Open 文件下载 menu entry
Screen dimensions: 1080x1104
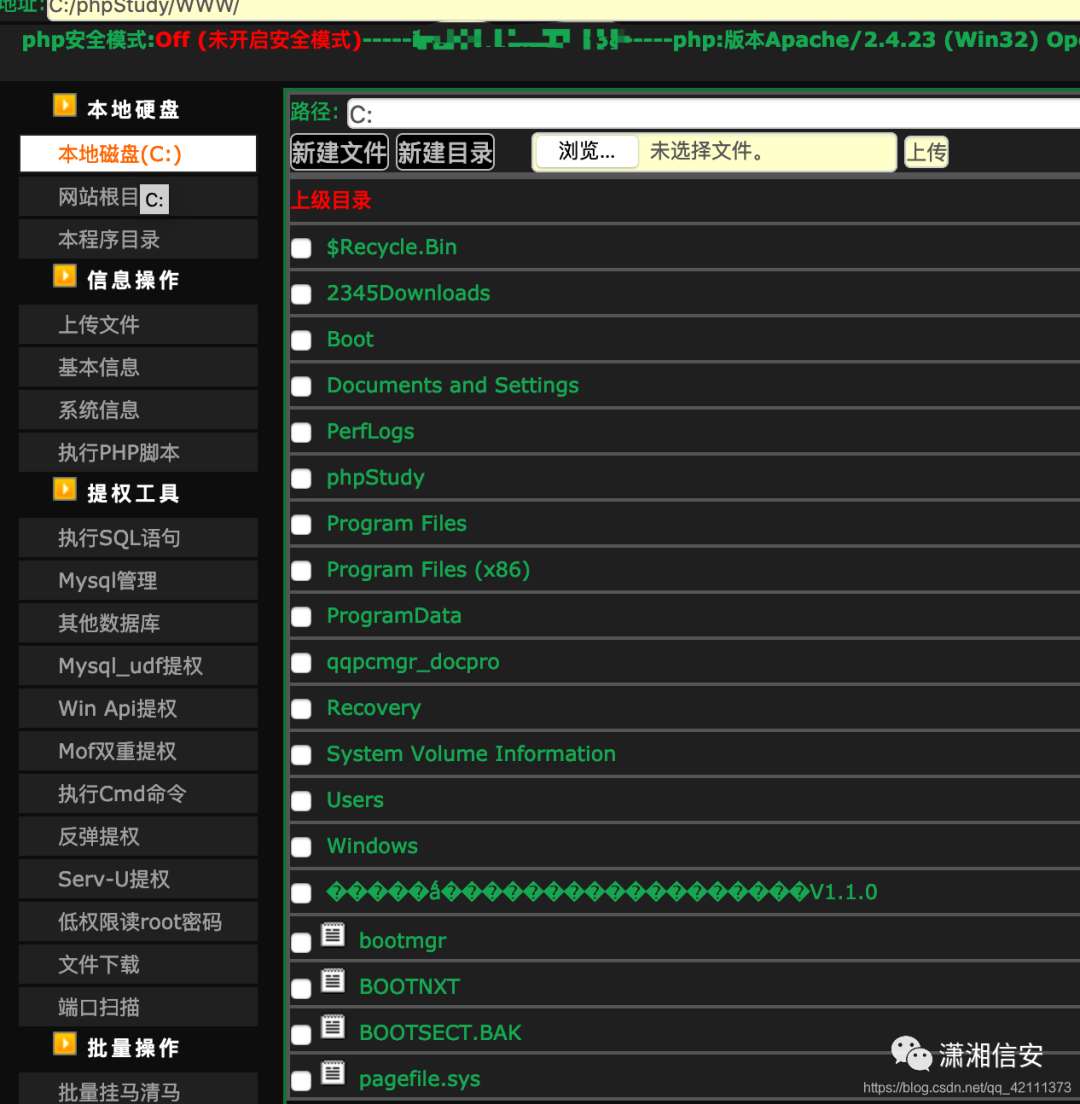(x=138, y=964)
